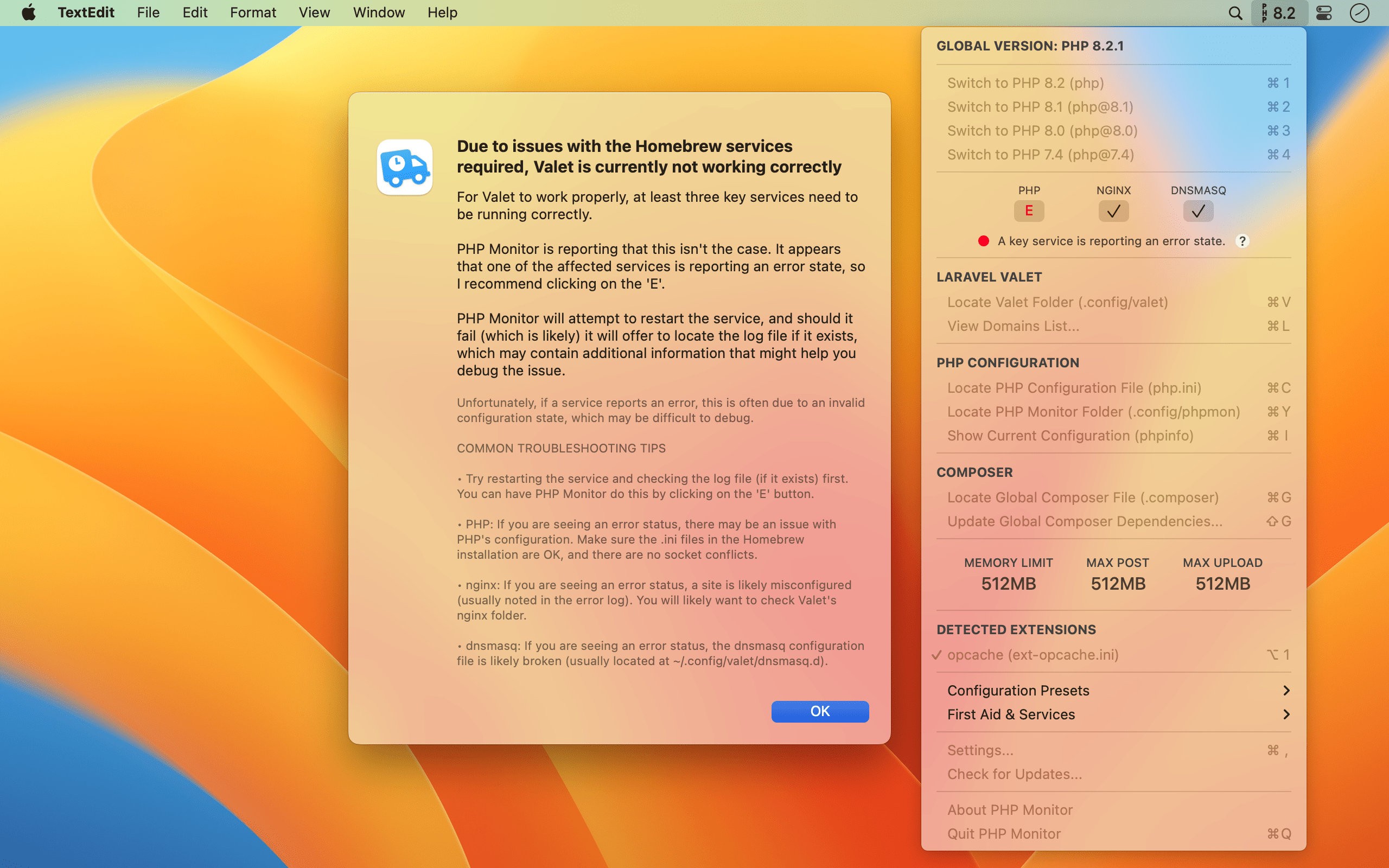Choose Locate PHP Monitor Folder (.config/phpmon)
This screenshot has width=1389, height=868.
pyautogui.click(x=1113, y=412)
